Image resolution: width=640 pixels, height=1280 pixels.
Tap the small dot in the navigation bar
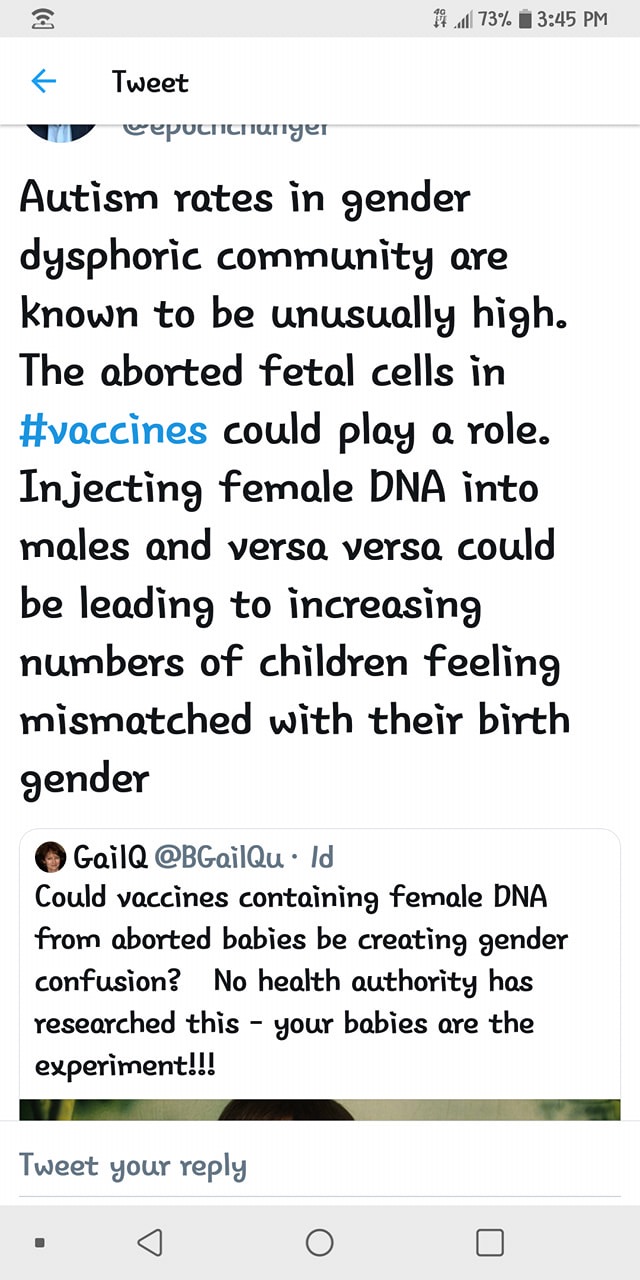tap(39, 1243)
